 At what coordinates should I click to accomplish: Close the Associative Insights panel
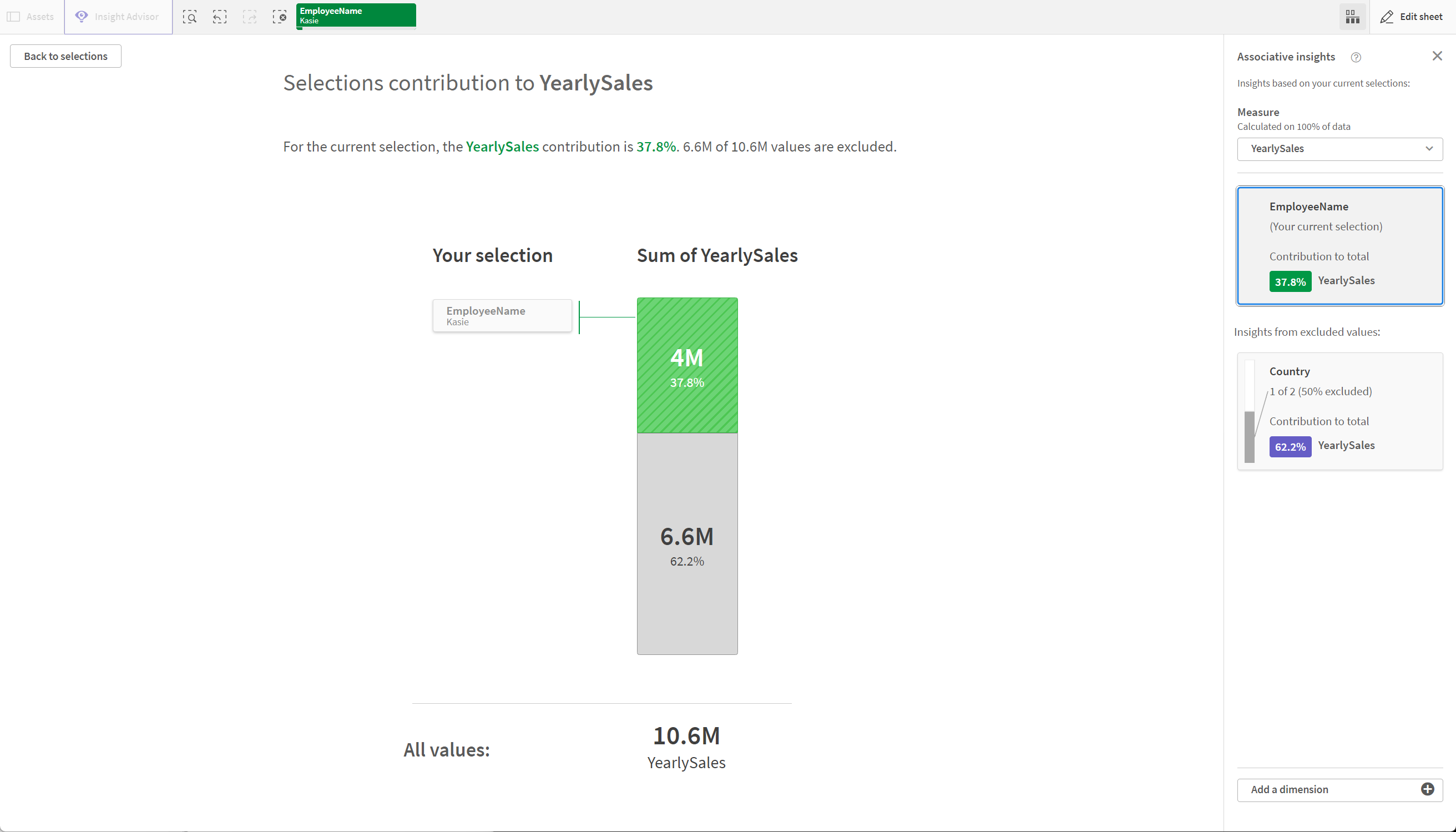point(1438,56)
